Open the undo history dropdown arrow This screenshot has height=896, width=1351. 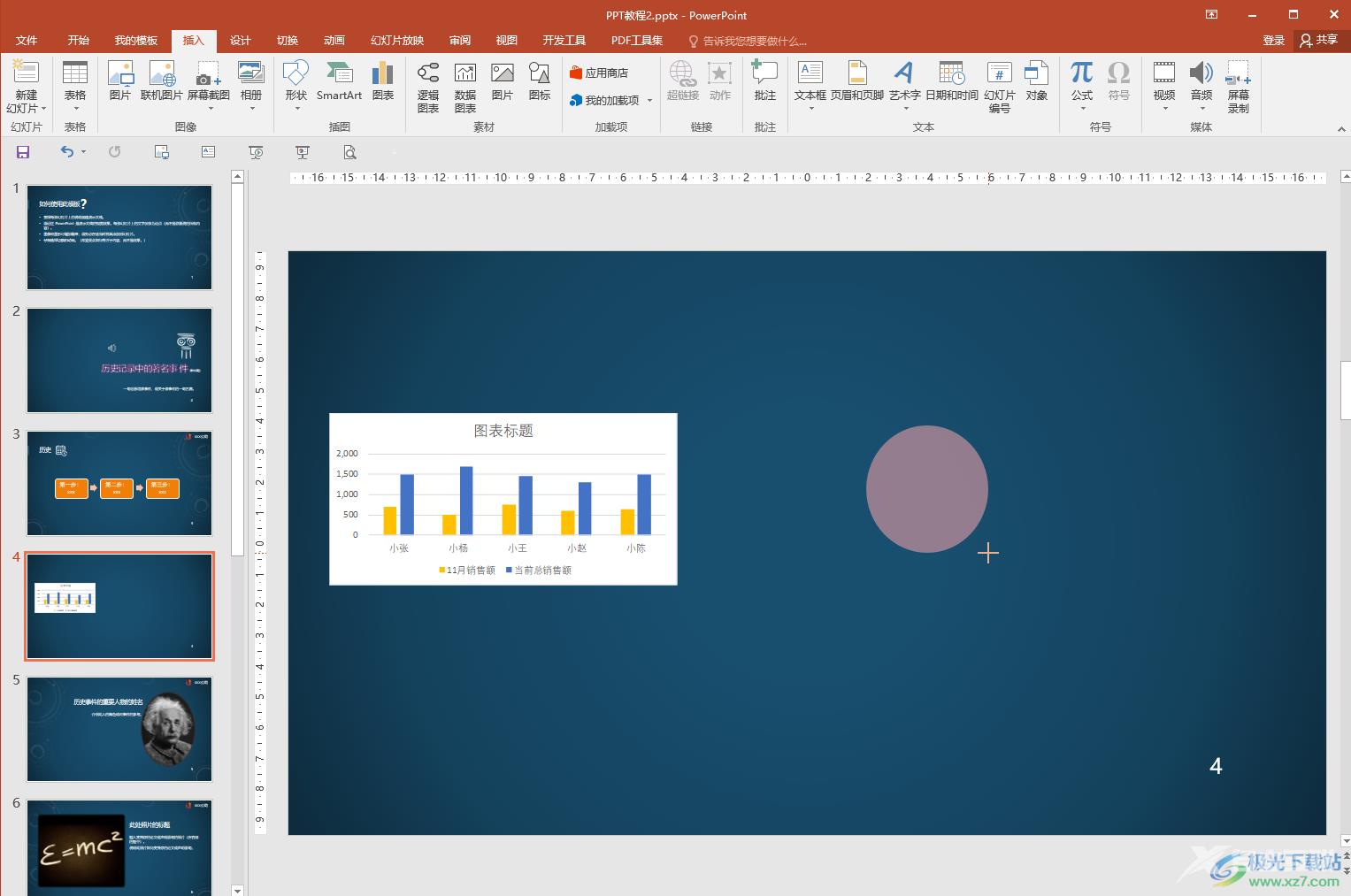coord(84,152)
